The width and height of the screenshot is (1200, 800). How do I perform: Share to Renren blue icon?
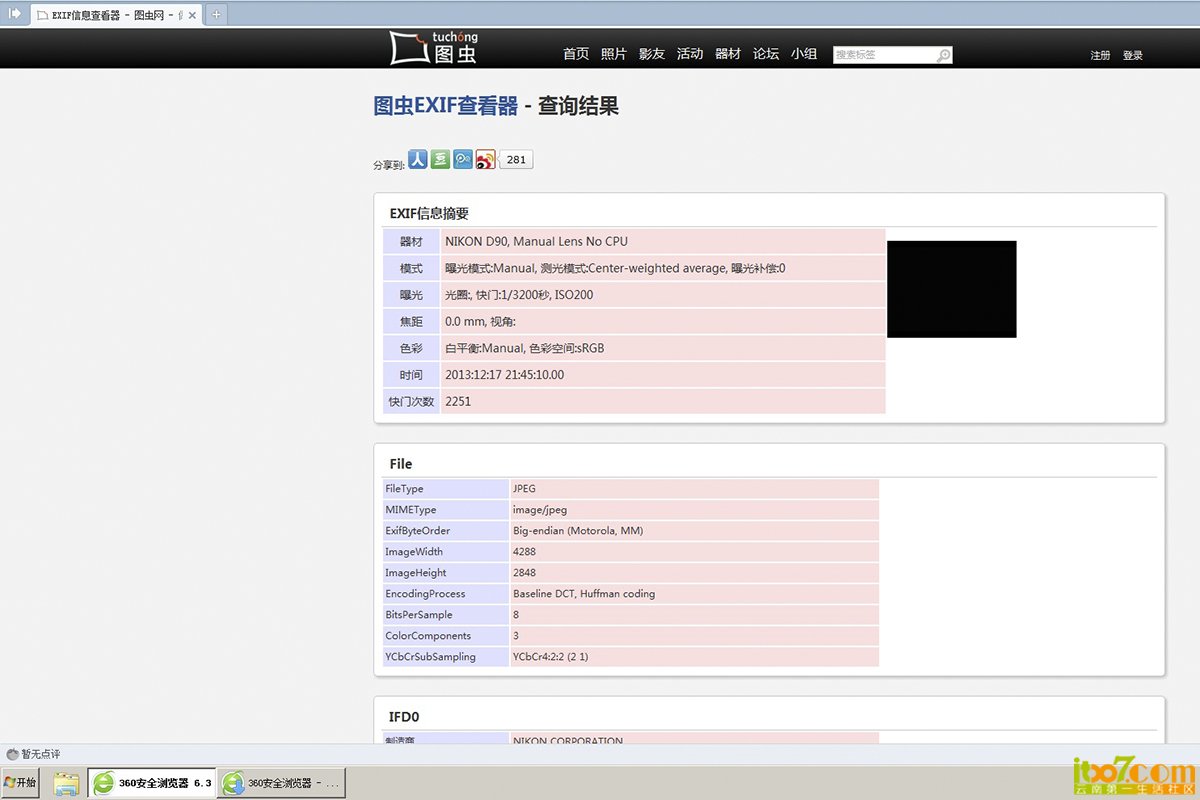pyautogui.click(x=418, y=159)
